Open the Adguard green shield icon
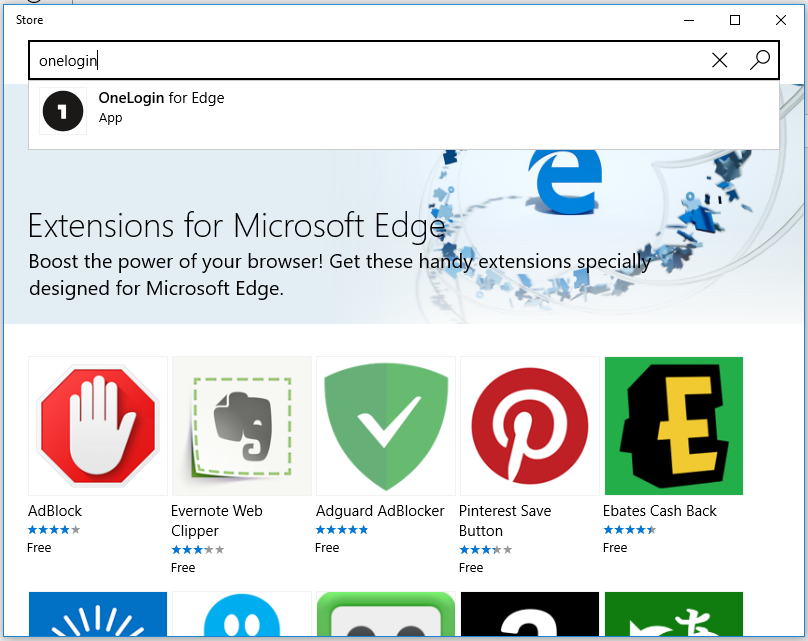This screenshot has width=808, height=641. pyautogui.click(x=386, y=426)
